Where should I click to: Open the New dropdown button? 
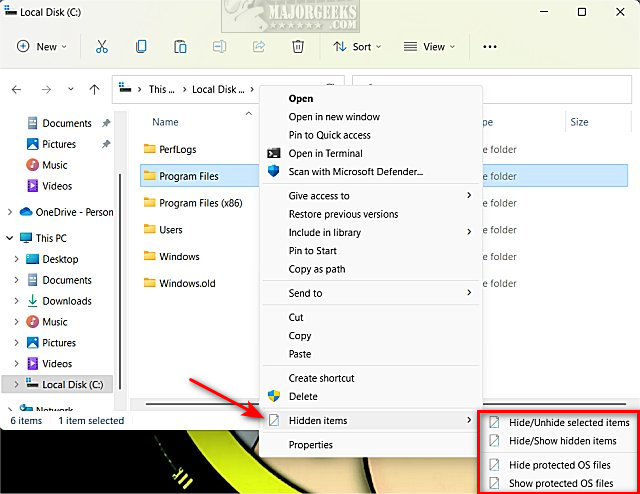[42, 46]
